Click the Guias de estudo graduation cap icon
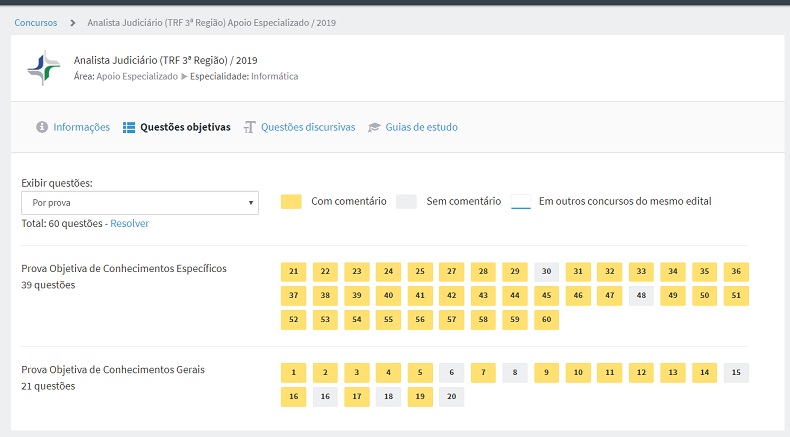Screen dimensions: 790x437 374,128
